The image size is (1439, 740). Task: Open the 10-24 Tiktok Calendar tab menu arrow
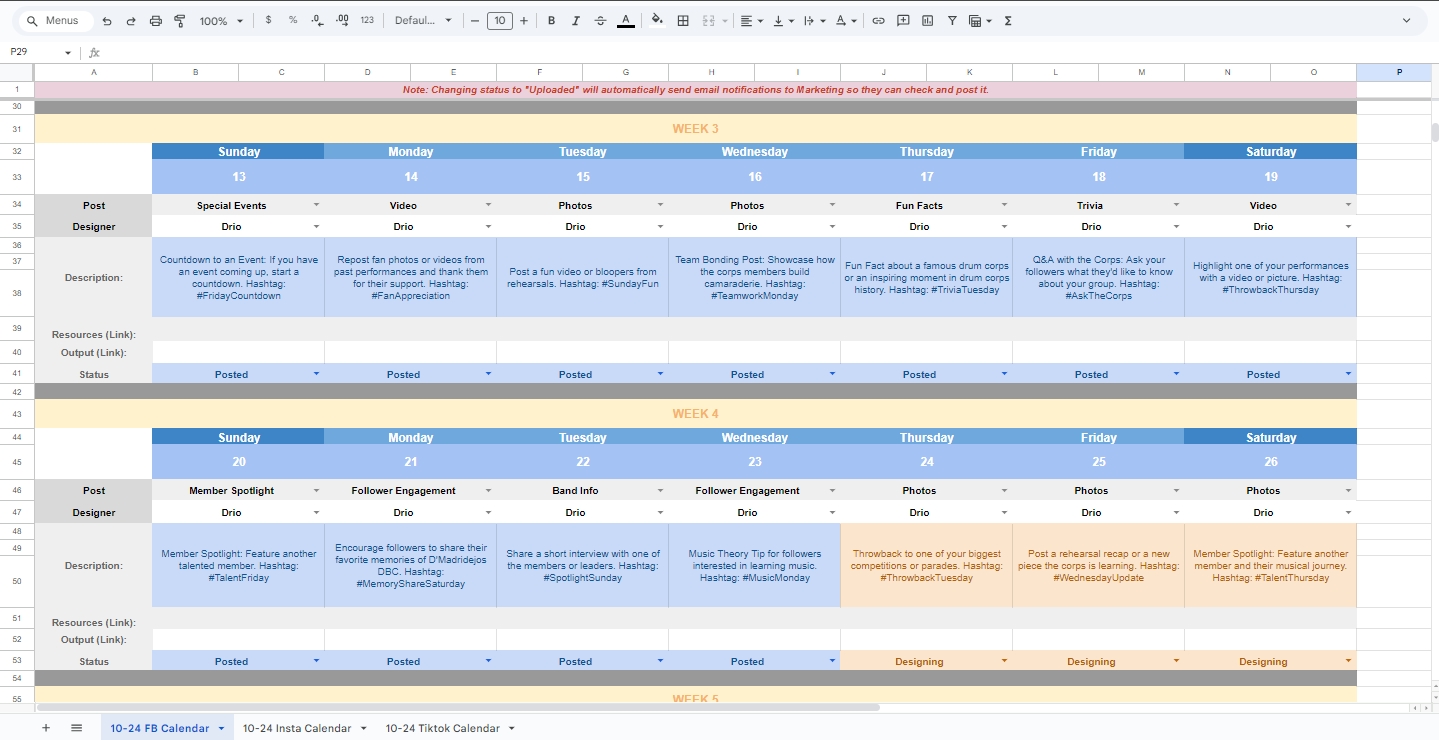(x=511, y=728)
